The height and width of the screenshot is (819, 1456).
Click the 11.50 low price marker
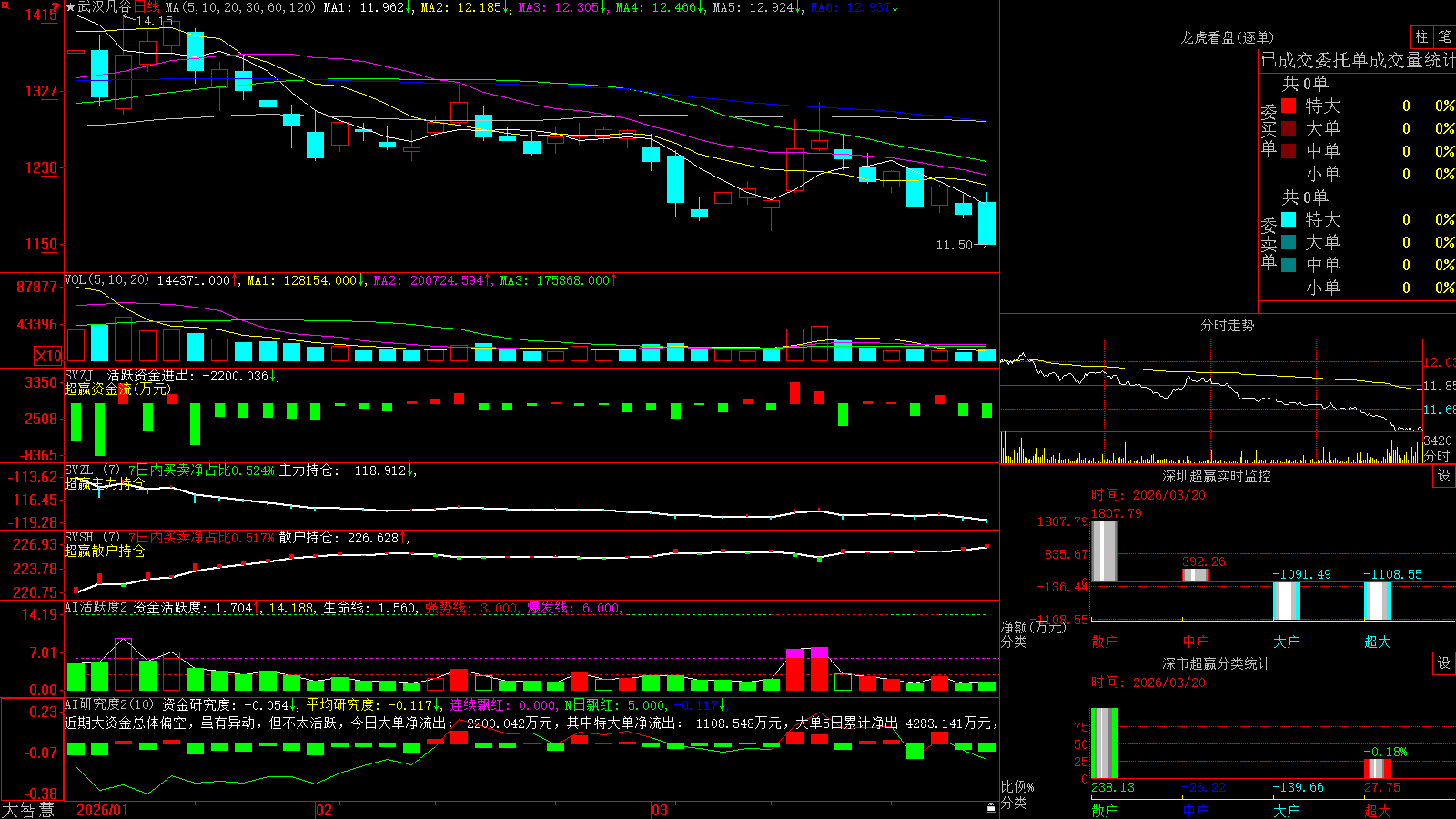(954, 245)
